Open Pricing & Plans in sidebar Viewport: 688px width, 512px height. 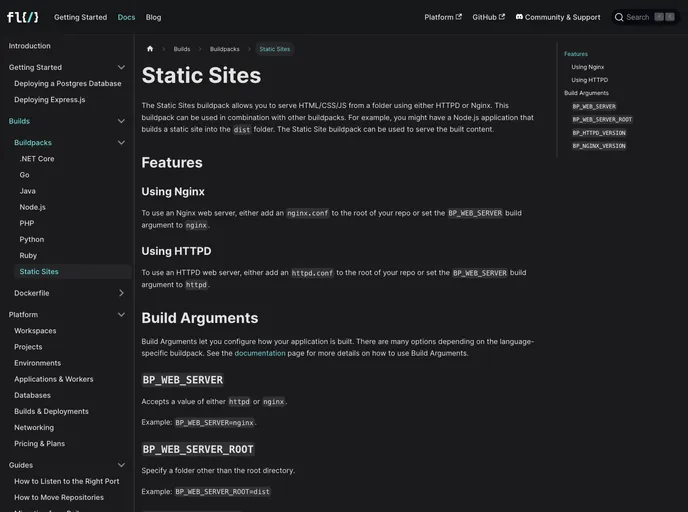tap(39, 444)
